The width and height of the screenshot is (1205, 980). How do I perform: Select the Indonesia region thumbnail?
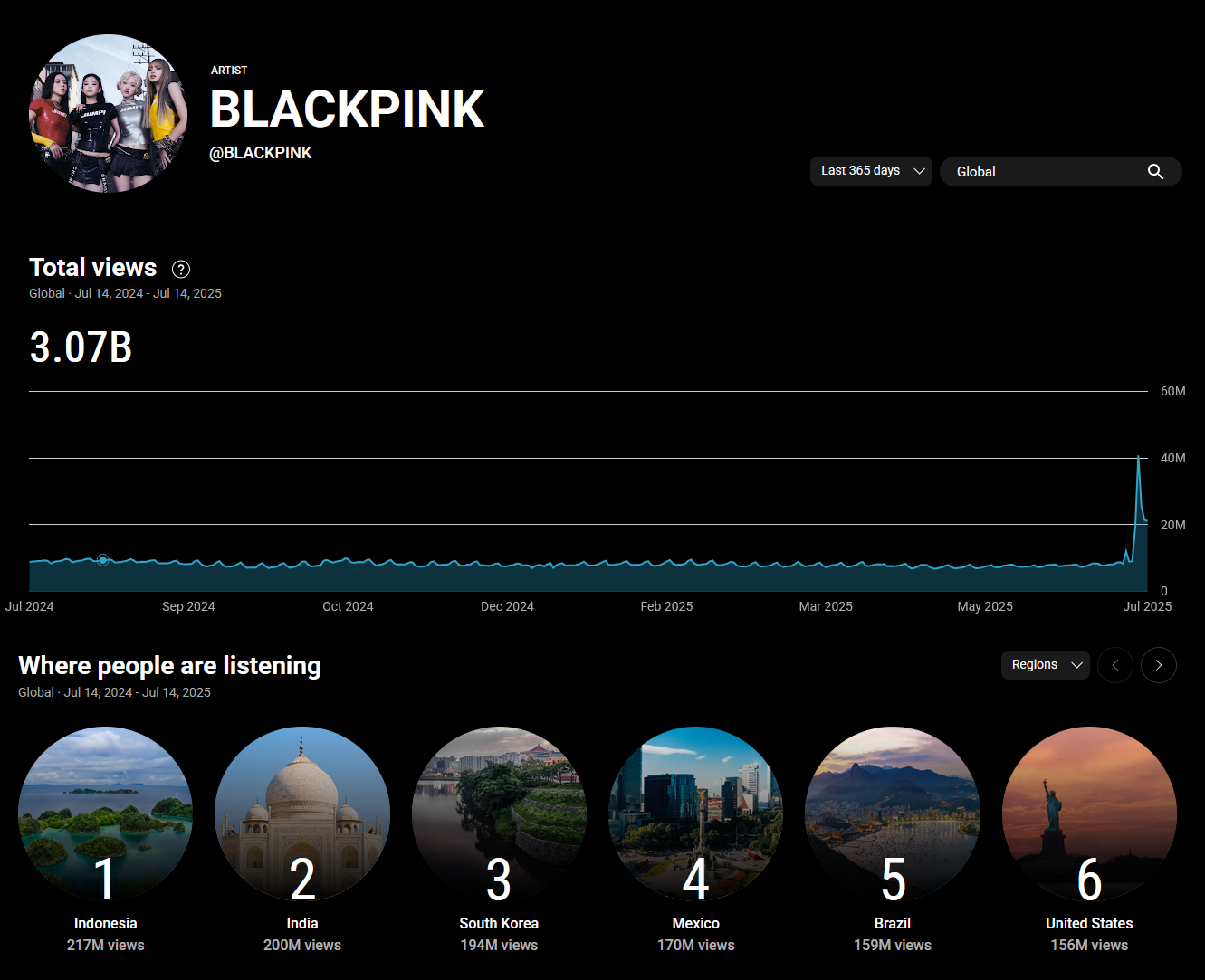(105, 814)
